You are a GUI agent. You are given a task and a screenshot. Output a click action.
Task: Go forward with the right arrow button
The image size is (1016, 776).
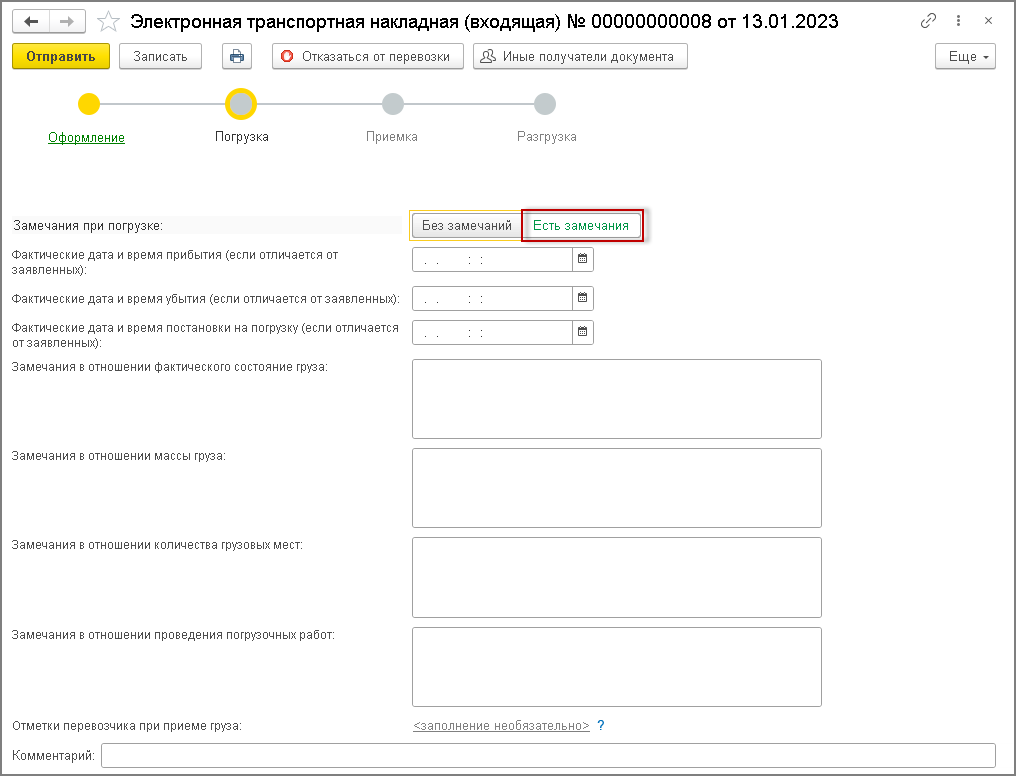[x=67, y=22]
